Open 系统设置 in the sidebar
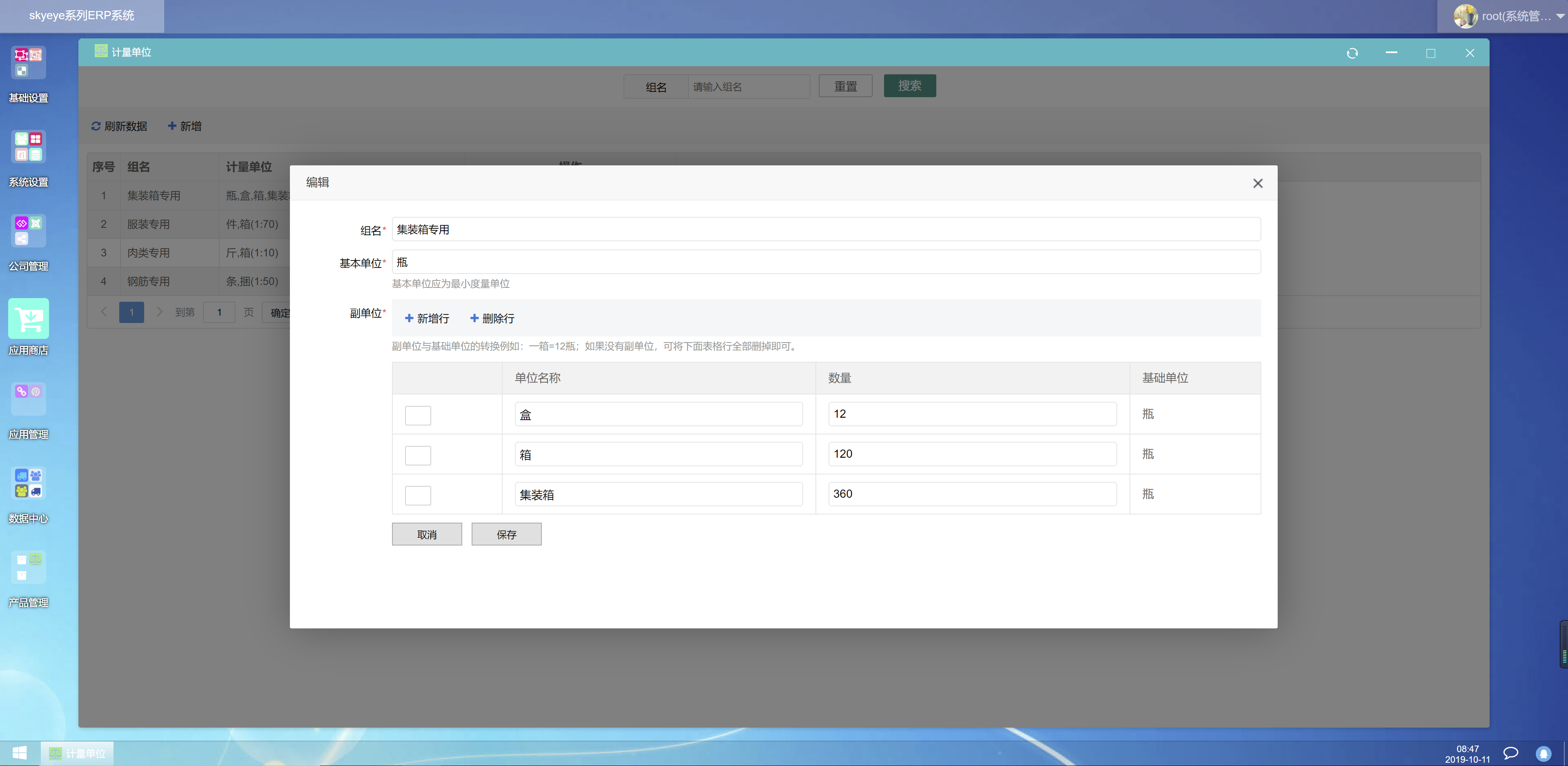Viewport: 1568px width, 766px height. coord(27,155)
